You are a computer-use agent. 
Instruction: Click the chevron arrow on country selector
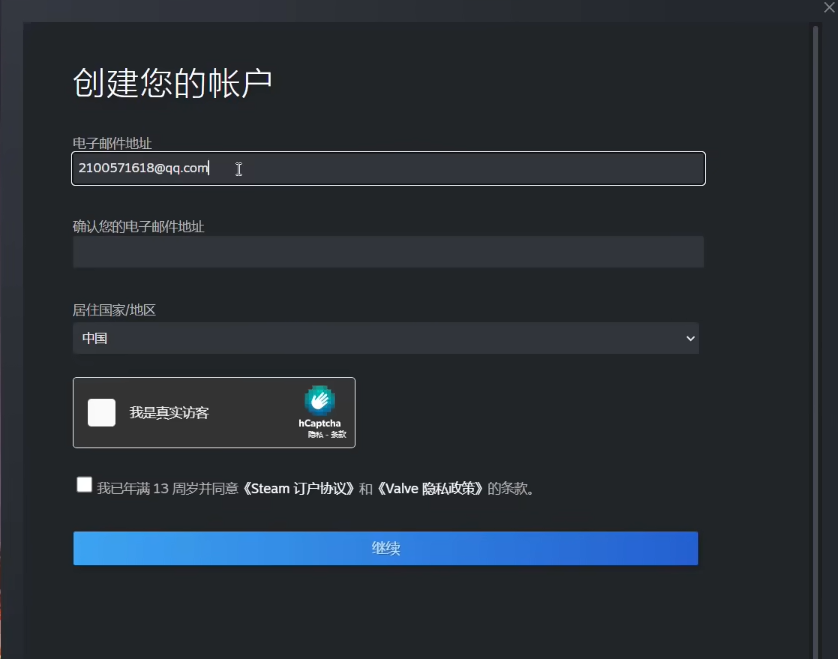(x=690, y=339)
